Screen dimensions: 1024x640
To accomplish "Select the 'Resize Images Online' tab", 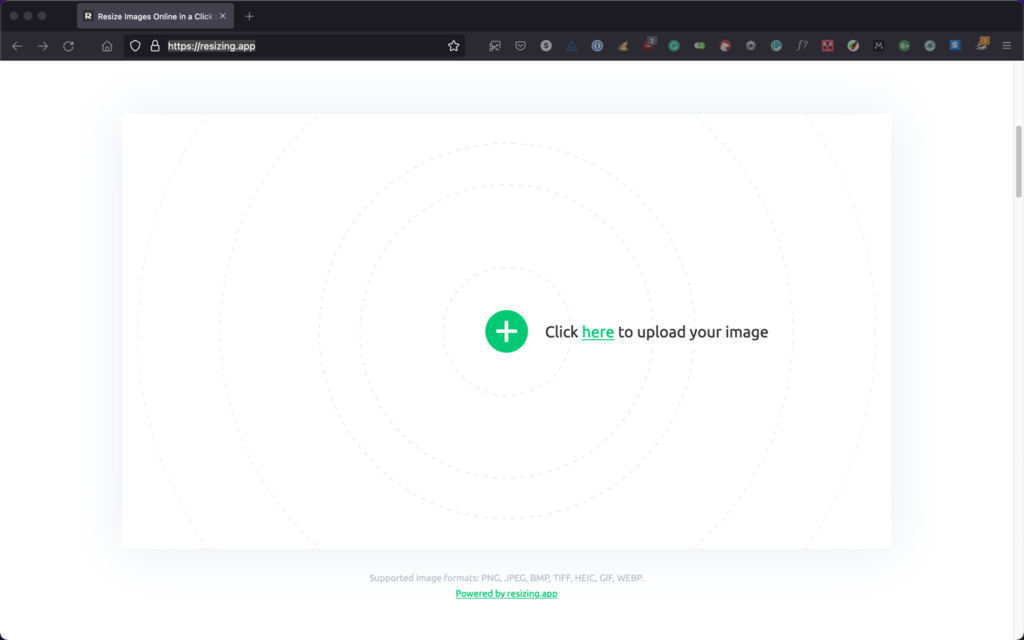I will [x=150, y=16].
